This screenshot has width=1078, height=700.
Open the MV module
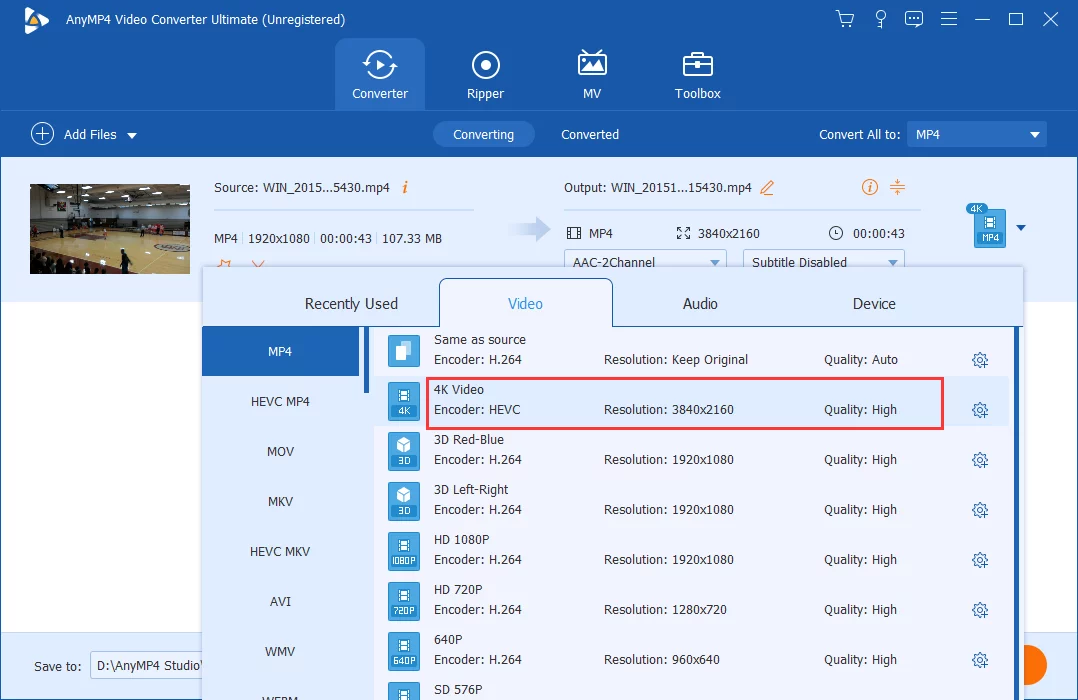[x=592, y=74]
